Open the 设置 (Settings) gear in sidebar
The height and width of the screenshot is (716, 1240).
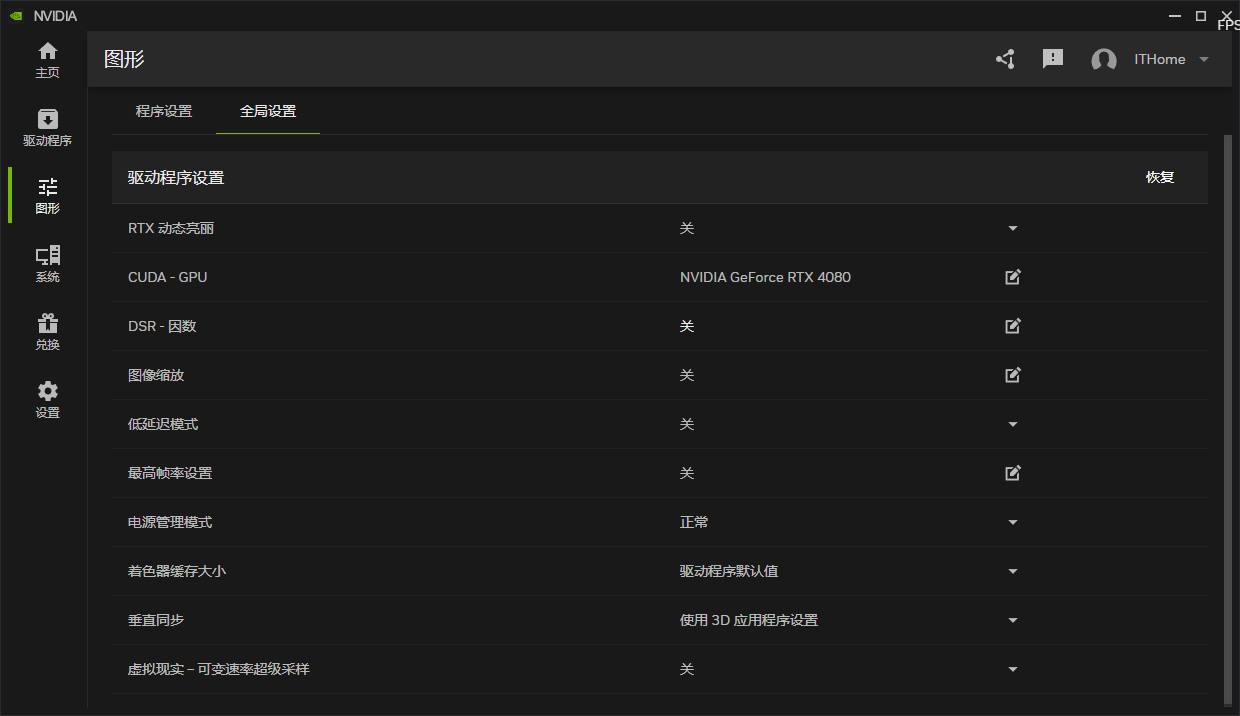tap(47, 398)
